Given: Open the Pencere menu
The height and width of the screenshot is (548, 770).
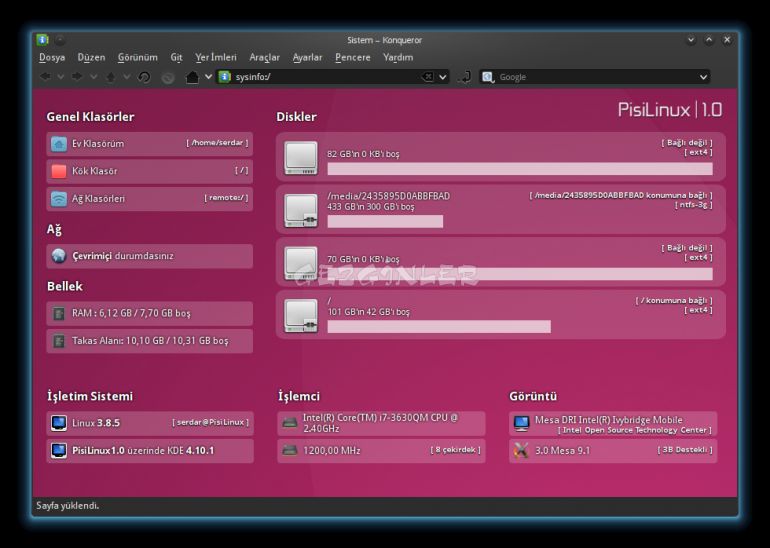Looking at the screenshot, I should click(x=353, y=57).
